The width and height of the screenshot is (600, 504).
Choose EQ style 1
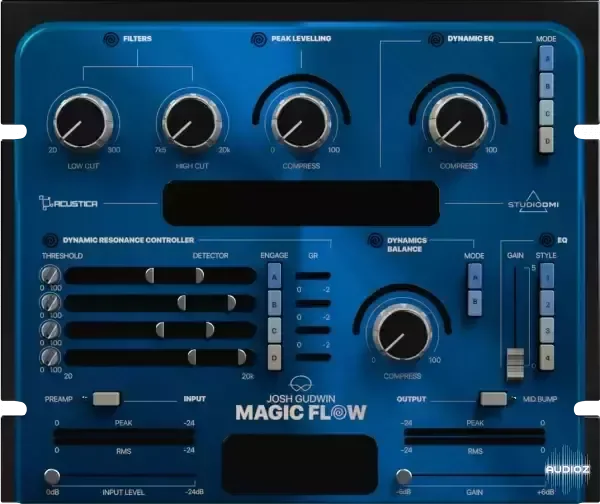tap(547, 276)
